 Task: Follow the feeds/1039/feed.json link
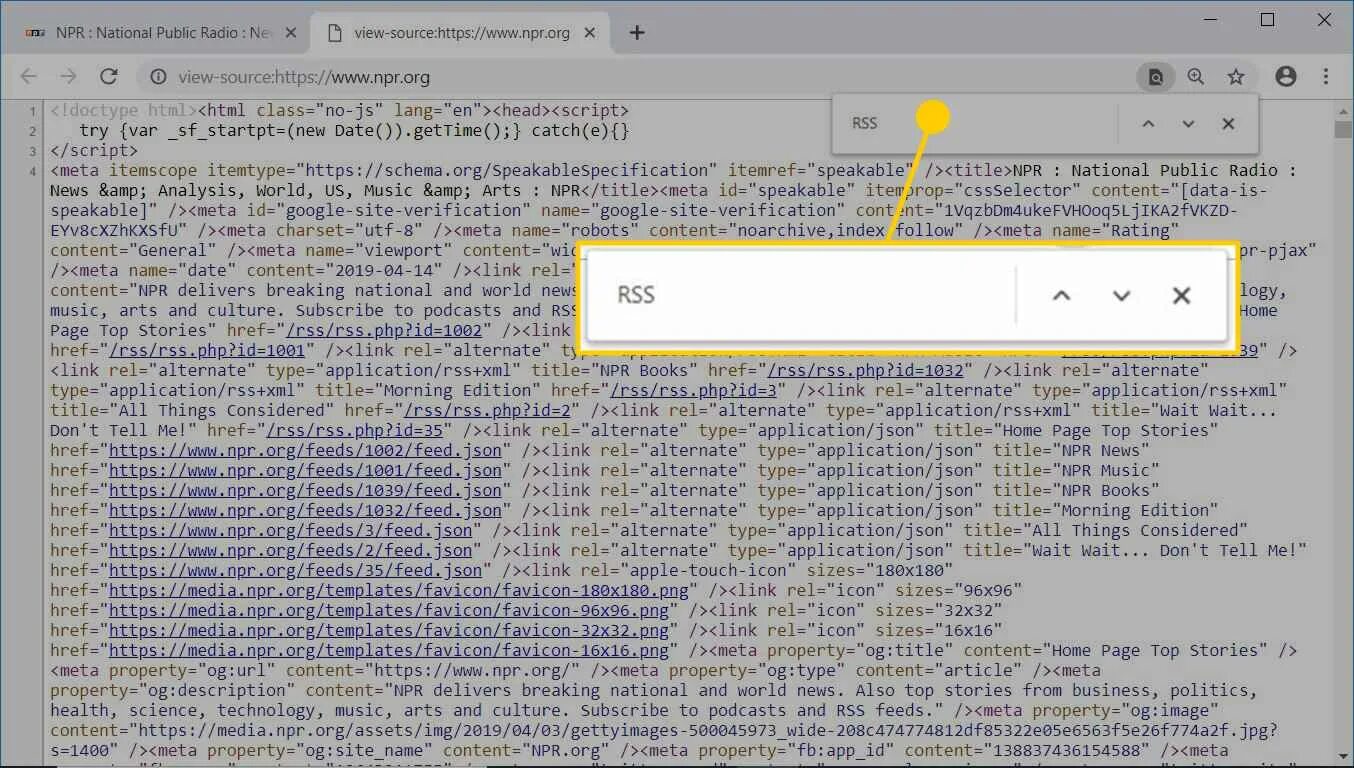coord(305,490)
